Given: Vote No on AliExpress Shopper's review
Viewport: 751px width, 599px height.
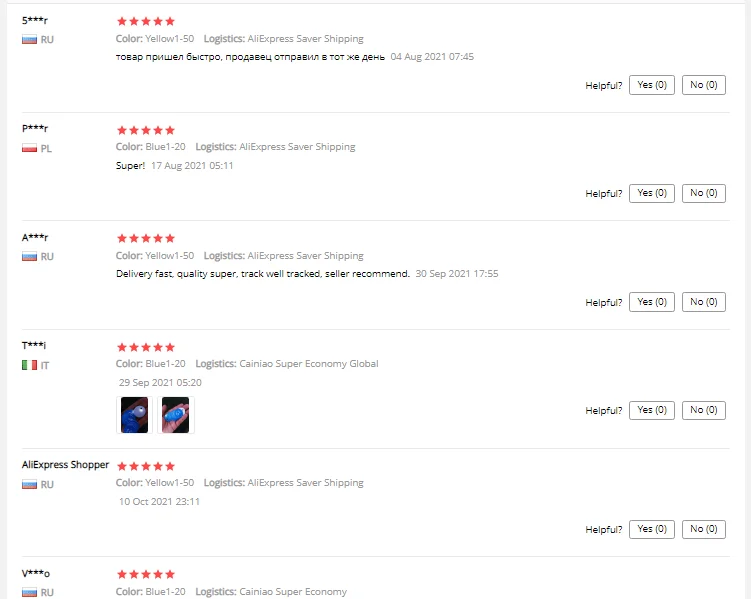Looking at the screenshot, I should 704,530.
